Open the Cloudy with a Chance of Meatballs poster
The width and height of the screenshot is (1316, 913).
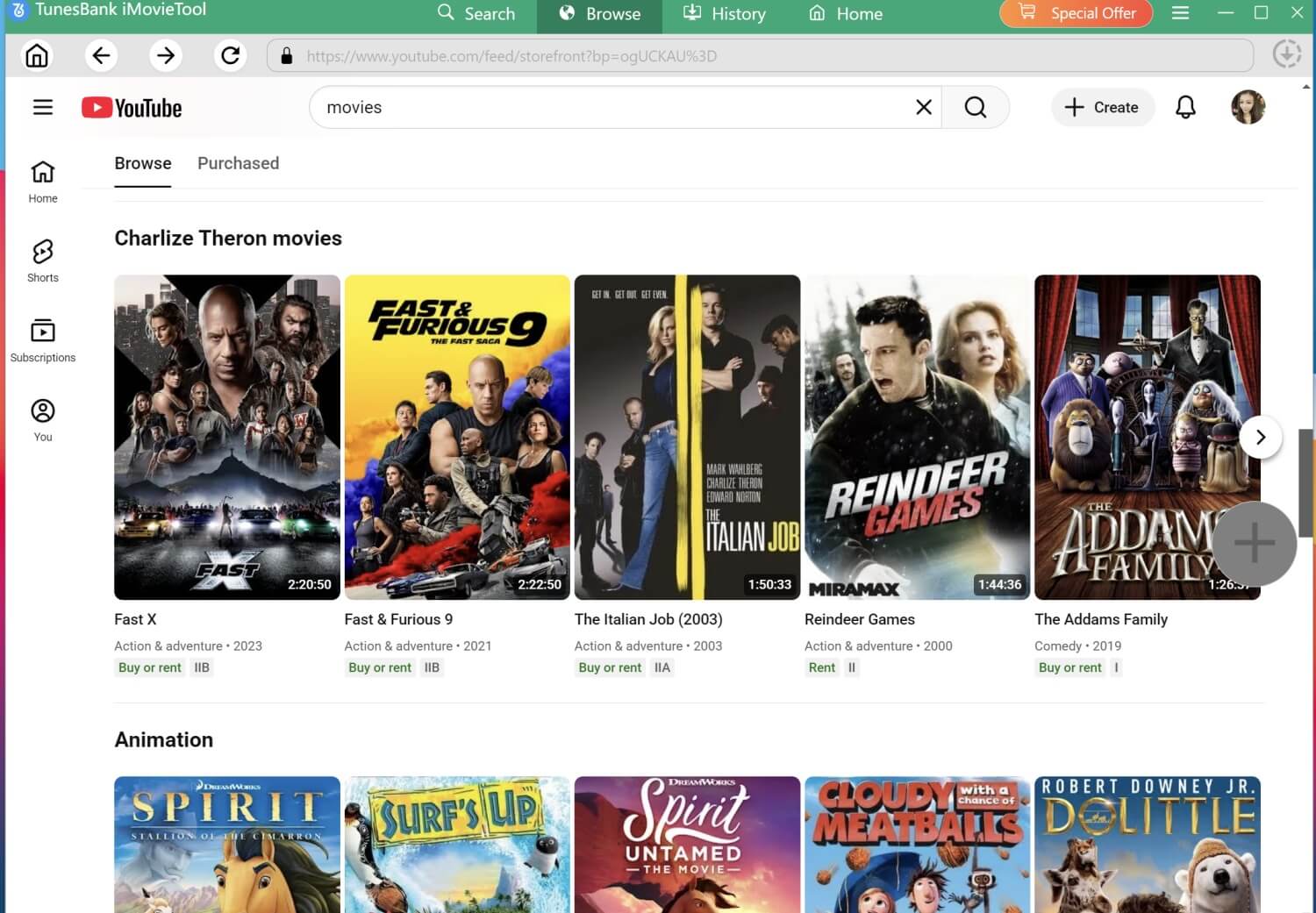(x=917, y=845)
